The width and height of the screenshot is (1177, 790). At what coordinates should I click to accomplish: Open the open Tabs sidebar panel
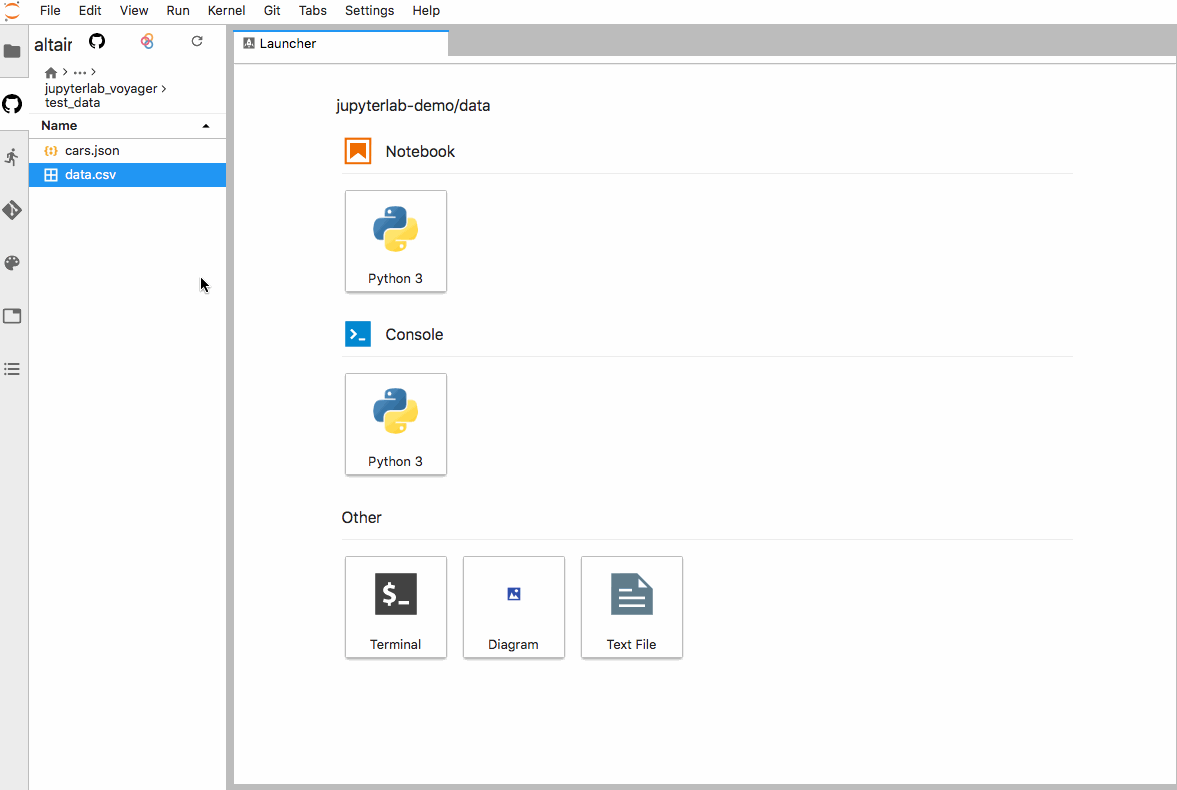[x=12, y=315]
